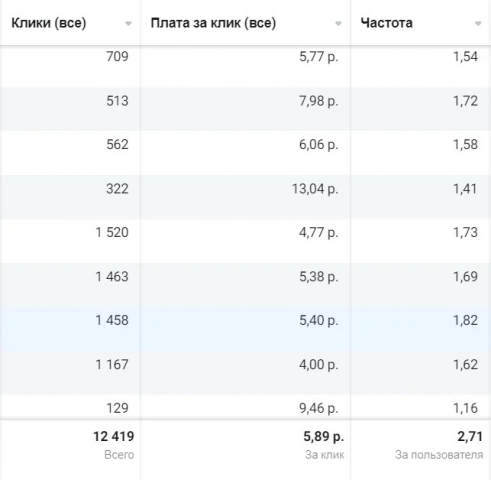Screen dimensions: 491x480
Task: Open dropdown arrow next to Плата за клик (все)
Action: [x=338, y=24]
